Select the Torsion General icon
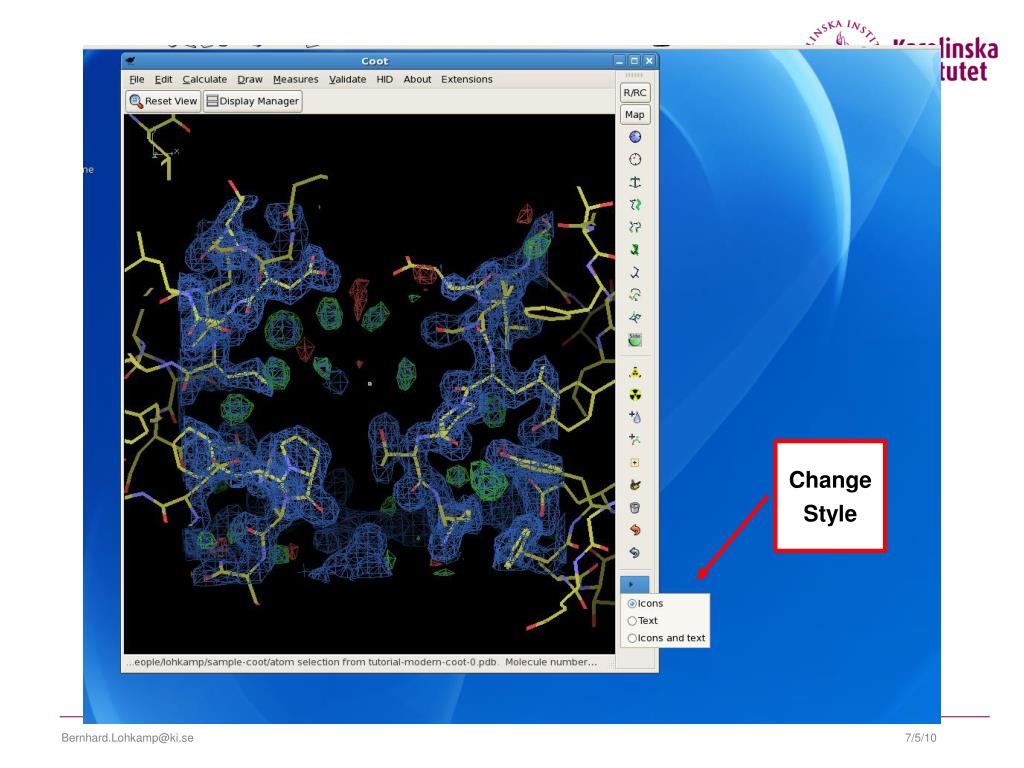1024x768 pixels. tap(635, 317)
